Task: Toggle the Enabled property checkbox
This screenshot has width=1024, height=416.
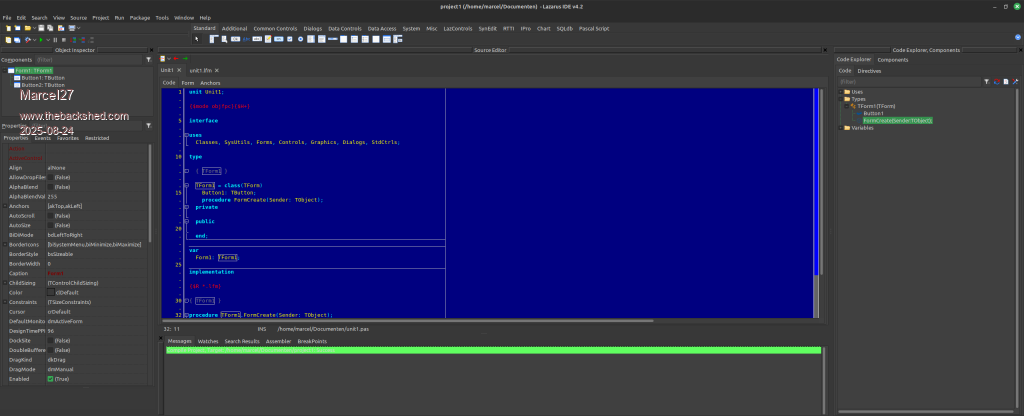Action: (x=51, y=379)
